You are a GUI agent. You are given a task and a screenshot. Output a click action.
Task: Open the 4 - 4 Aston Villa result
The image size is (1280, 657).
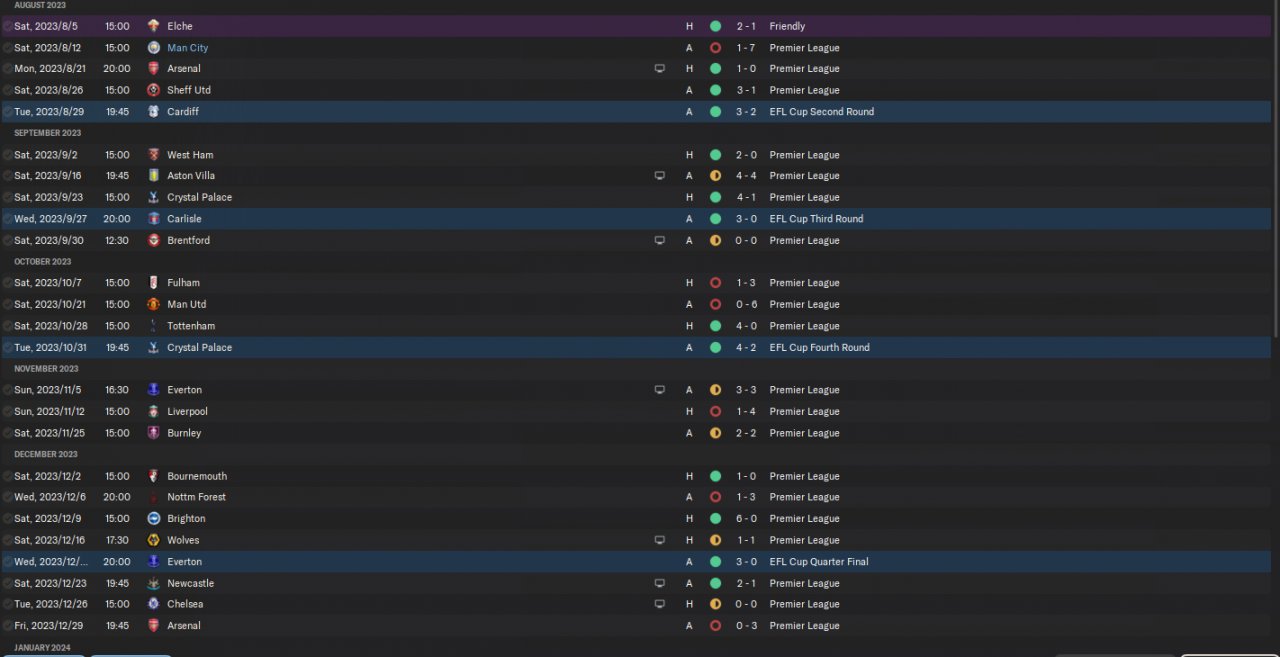coord(746,176)
